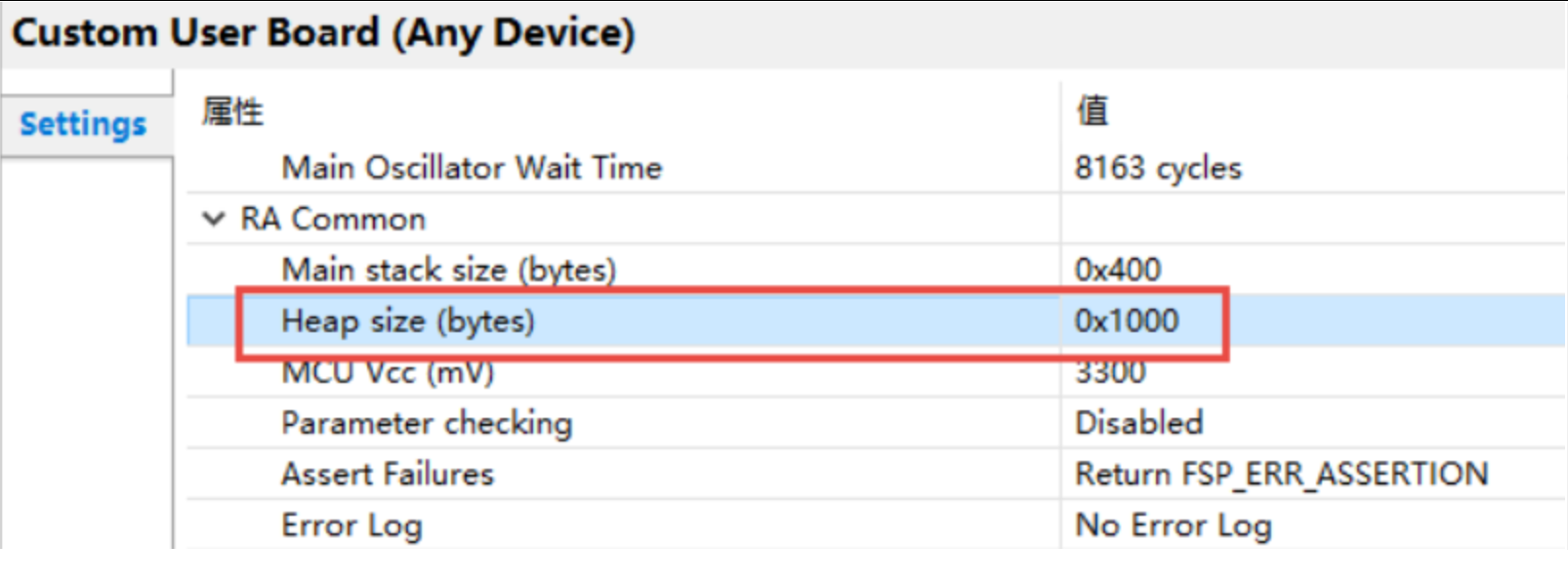Screen dimensions: 1568x586
Task: Select the Error Log property
Action: click(x=351, y=525)
